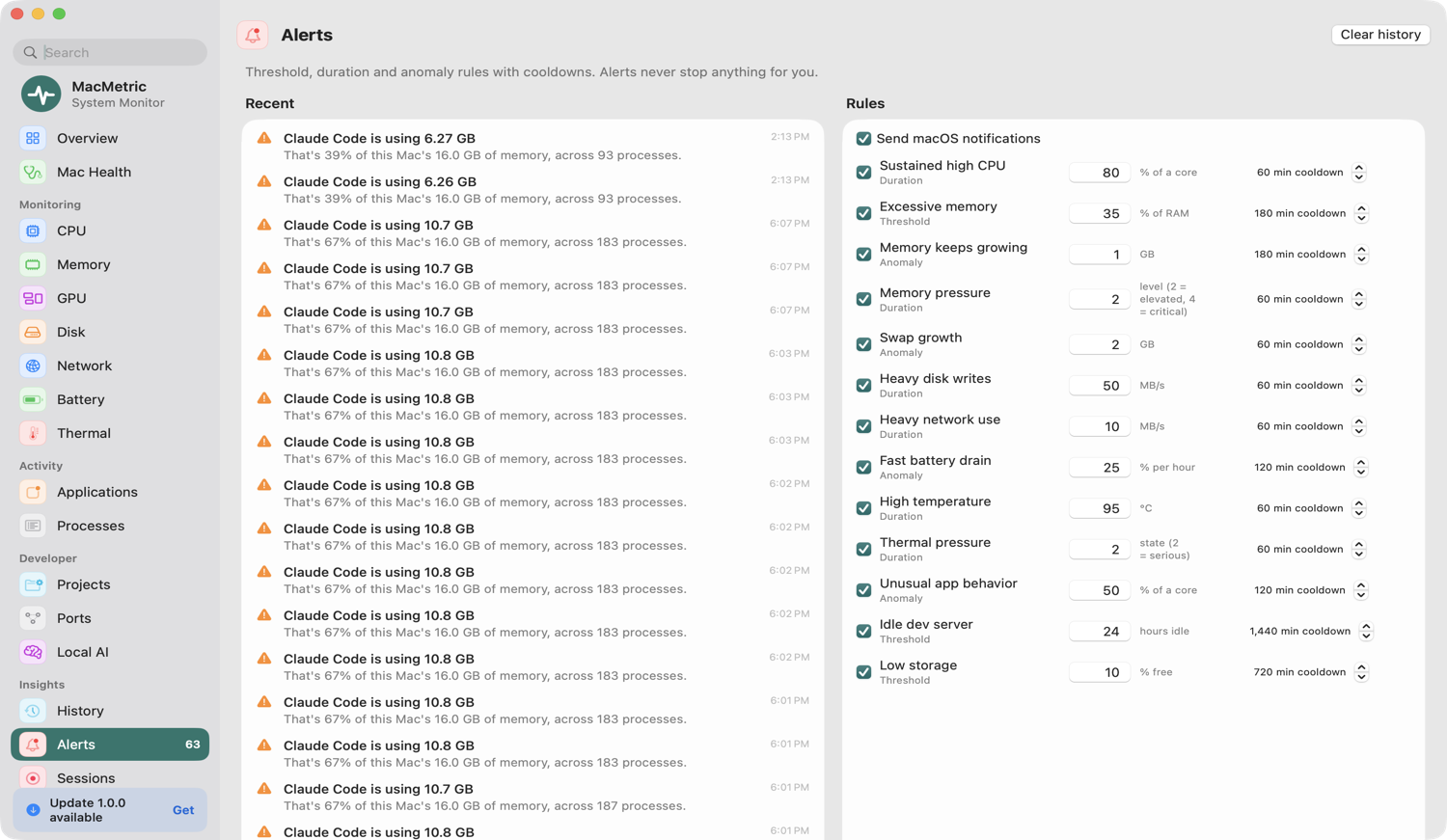Click the Battery icon in sidebar

pos(33,399)
